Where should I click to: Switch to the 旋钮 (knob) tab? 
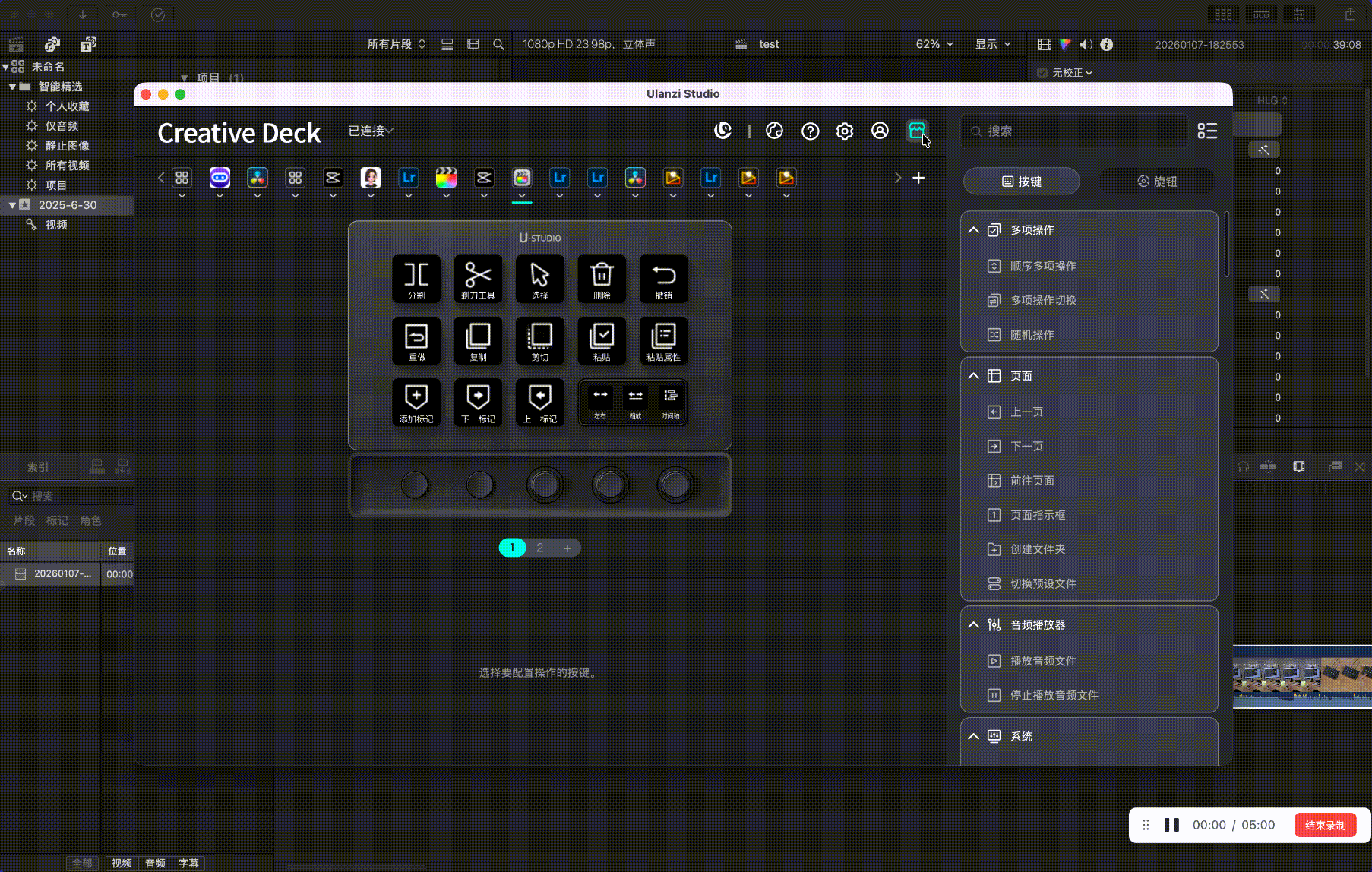[x=1156, y=181]
